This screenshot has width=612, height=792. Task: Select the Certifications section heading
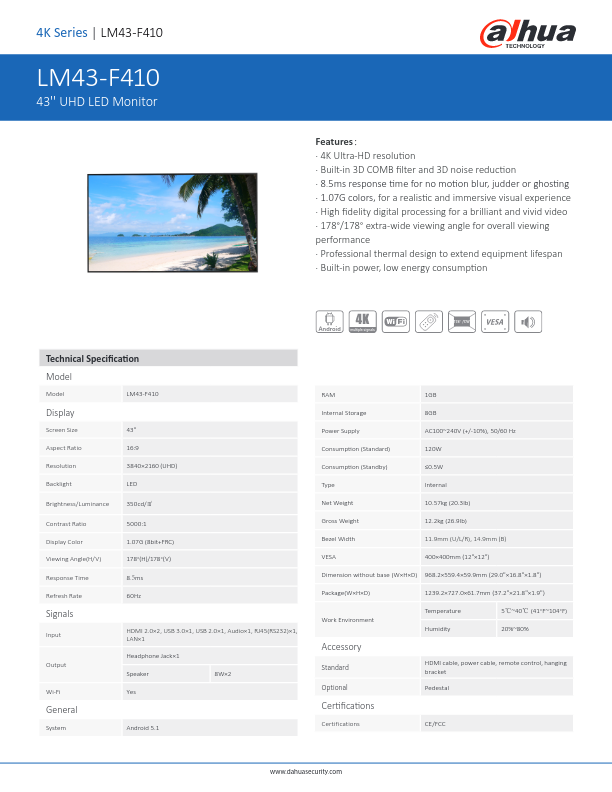[x=347, y=705]
